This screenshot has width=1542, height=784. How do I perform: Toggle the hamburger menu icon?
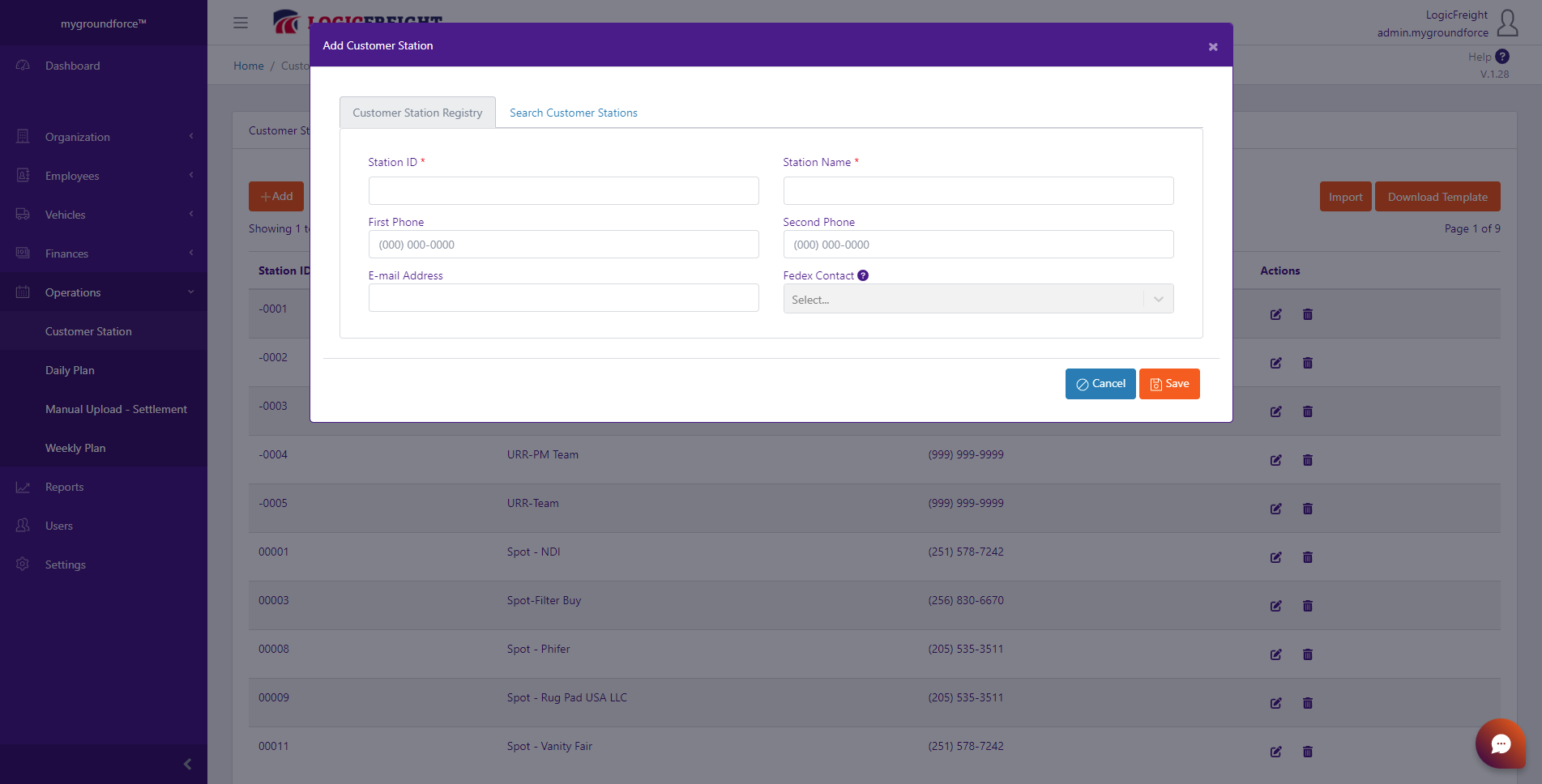point(241,23)
